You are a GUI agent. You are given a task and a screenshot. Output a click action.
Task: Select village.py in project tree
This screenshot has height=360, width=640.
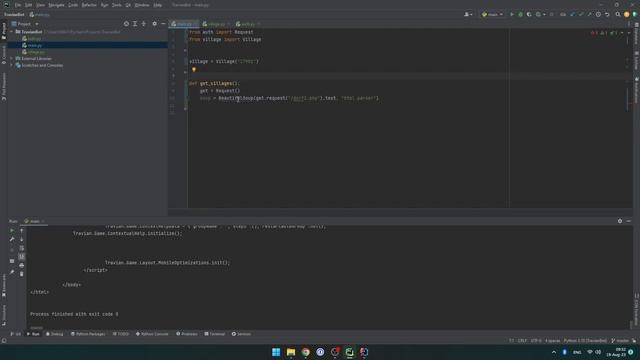(x=33, y=52)
